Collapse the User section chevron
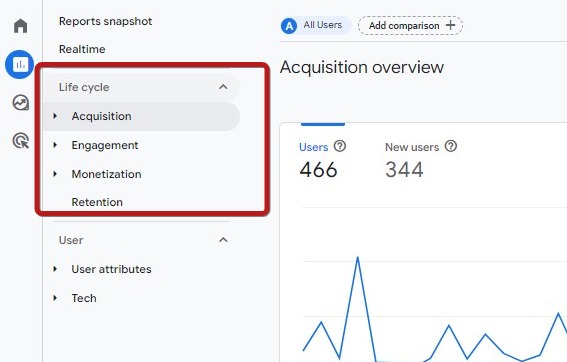This screenshot has width=567, height=362. (x=223, y=240)
